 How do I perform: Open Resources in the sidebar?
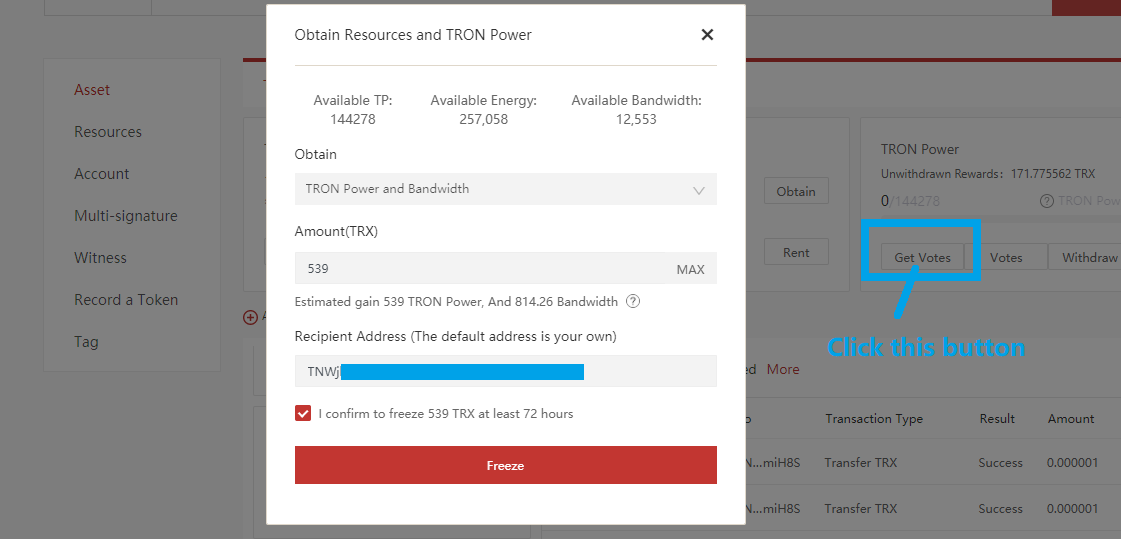point(108,132)
